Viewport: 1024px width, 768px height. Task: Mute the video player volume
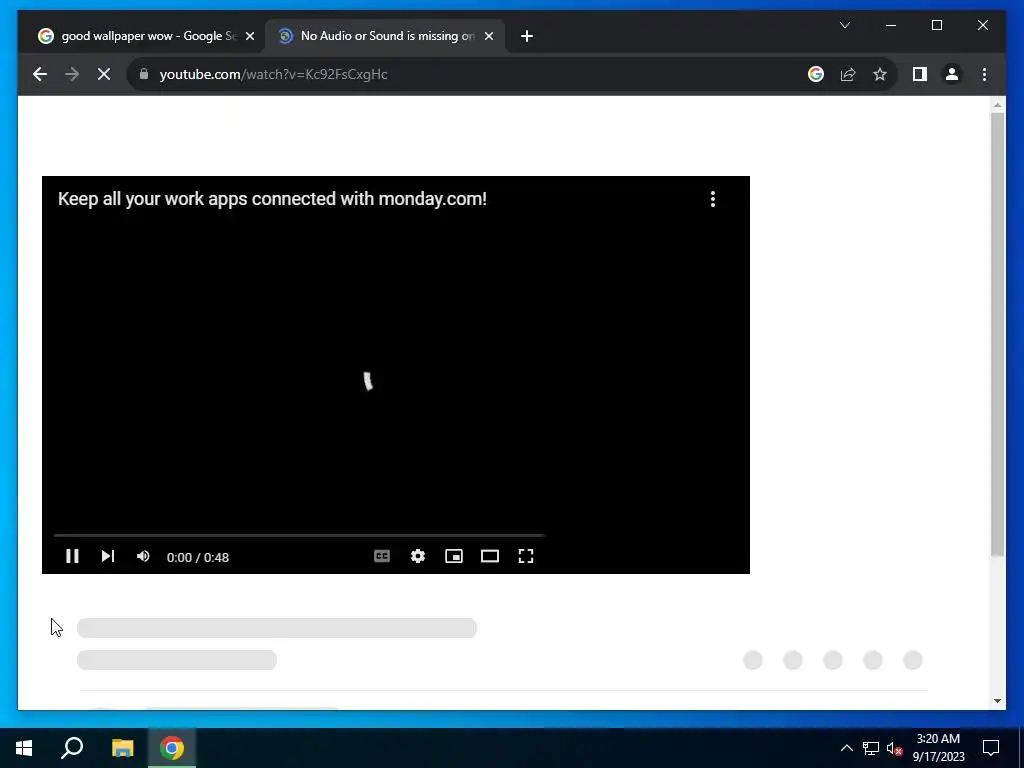[143, 556]
